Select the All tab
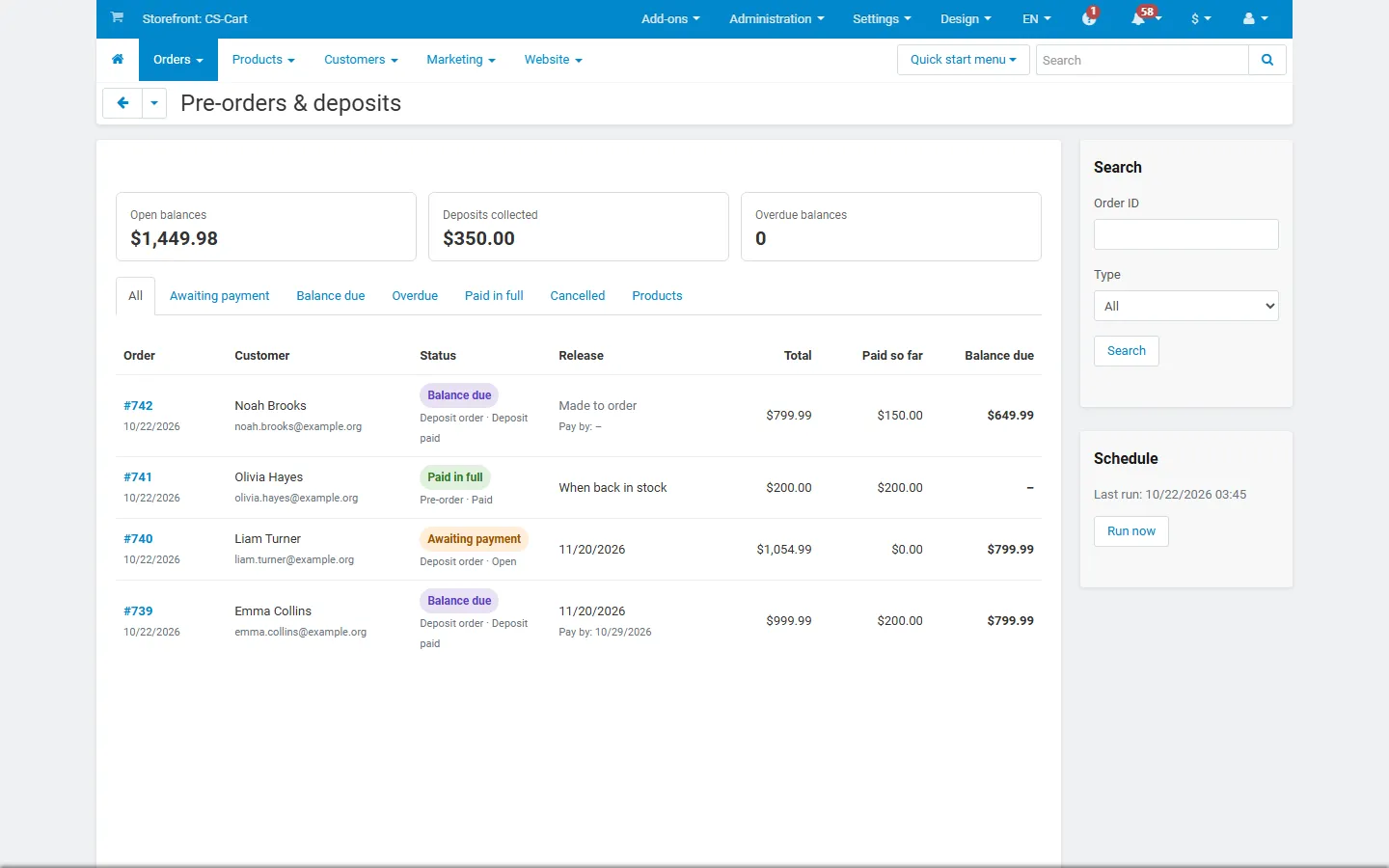This screenshot has height=868, width=1389. [x=135, y=296]
